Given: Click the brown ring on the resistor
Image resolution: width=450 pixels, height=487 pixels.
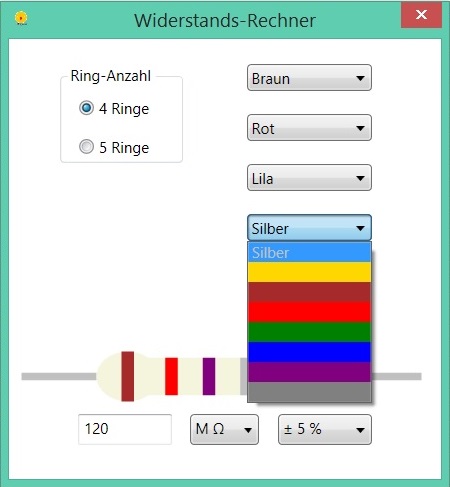Looking at the screenshot, I should coord(128,376).
